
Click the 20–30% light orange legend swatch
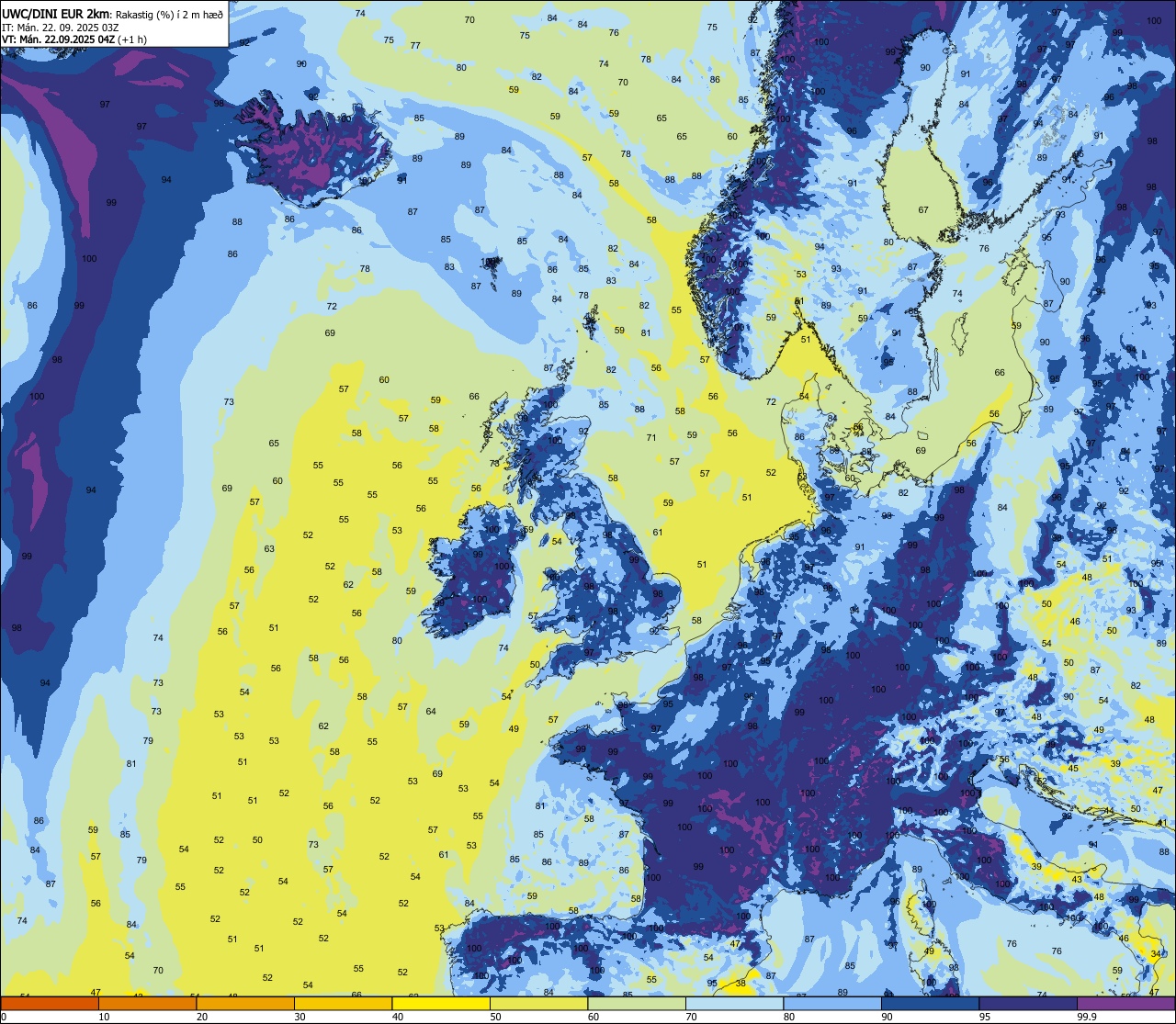[x=245, y=1003]
